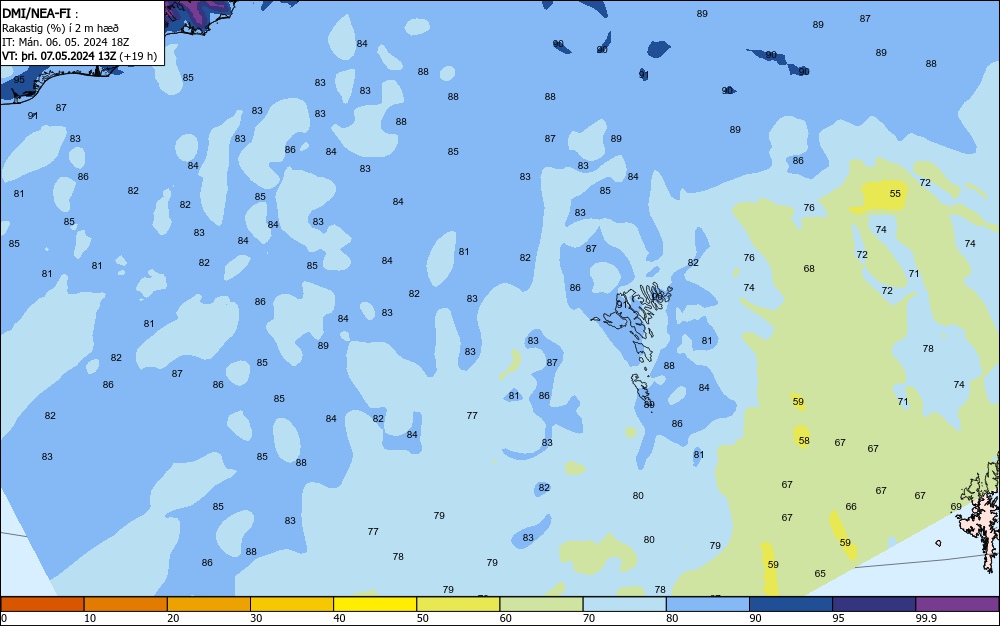Select the 80–90 medium blue legend swatch
Viewport: 1000px width, 626px height.
click(708, 604)
